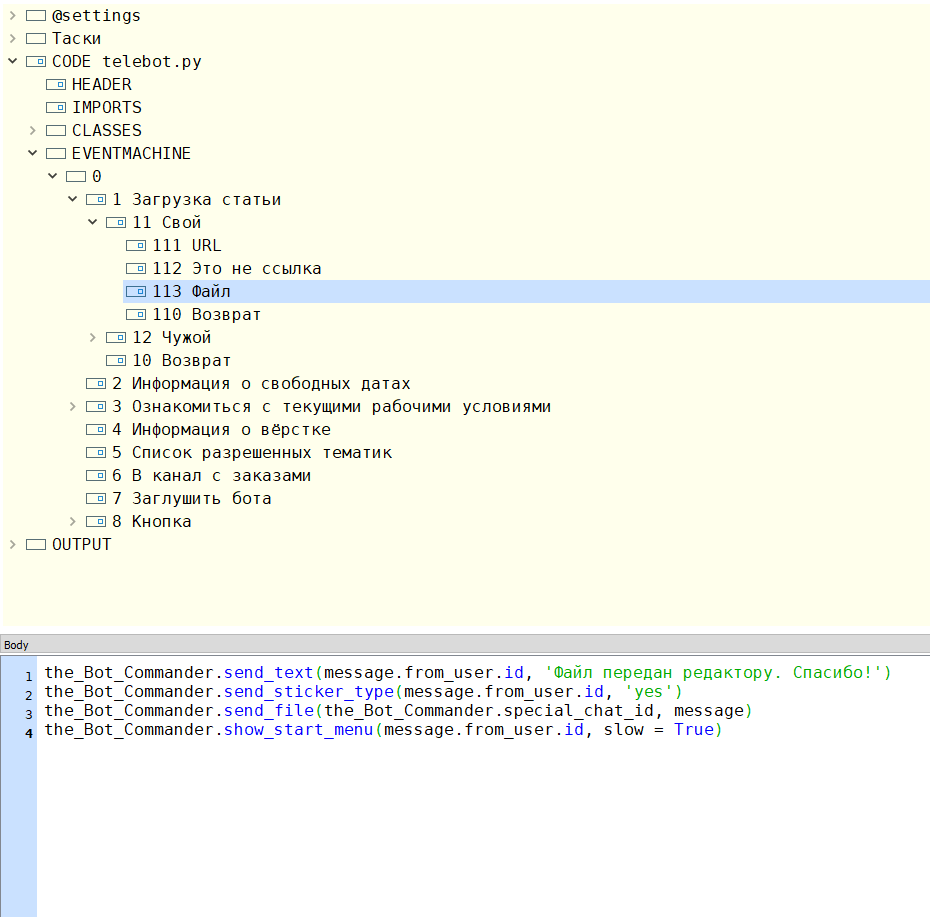Click icon of 6 В канал с заказами
Image resolution: width=930 pixels, height=917 pixels.
click(96, 476)
